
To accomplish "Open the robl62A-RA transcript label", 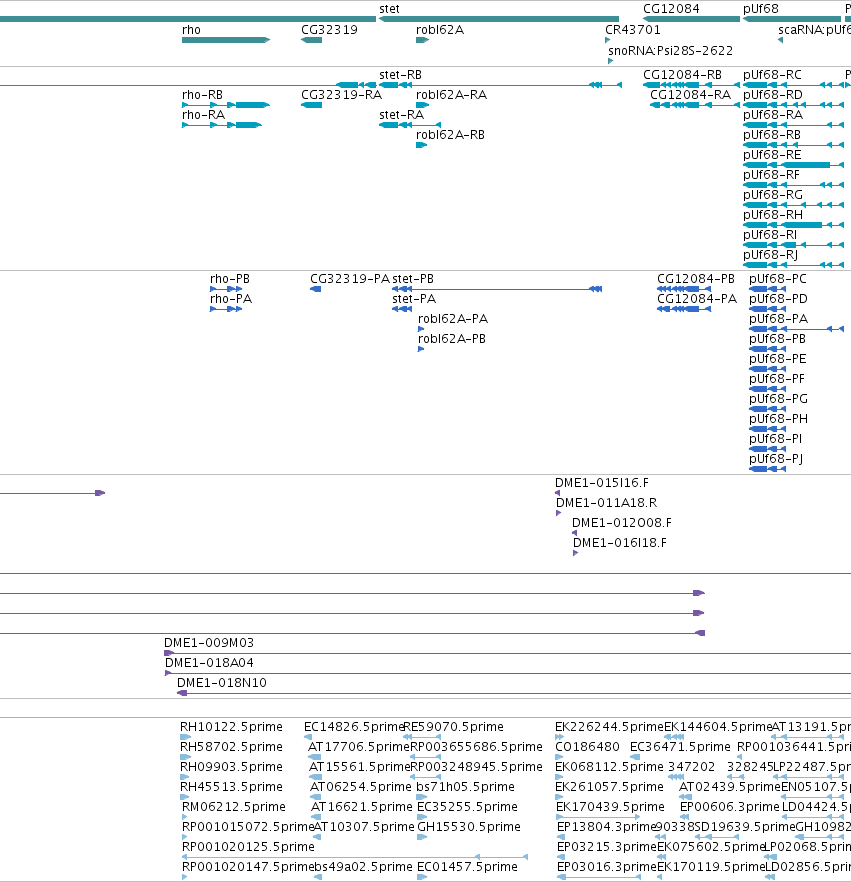I will pos(452,95).
